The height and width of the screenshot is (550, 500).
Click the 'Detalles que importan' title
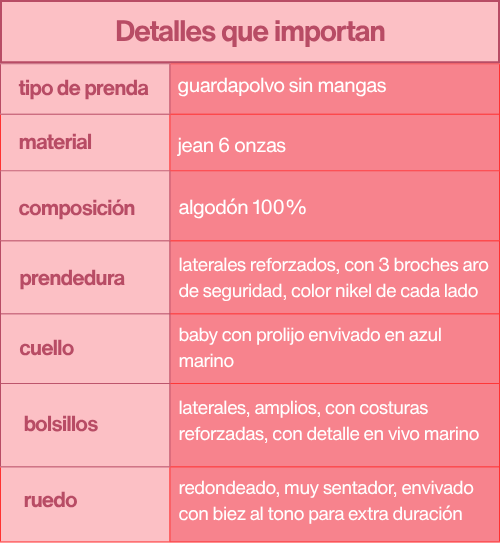pyautogui.click(x=250, y=32)
